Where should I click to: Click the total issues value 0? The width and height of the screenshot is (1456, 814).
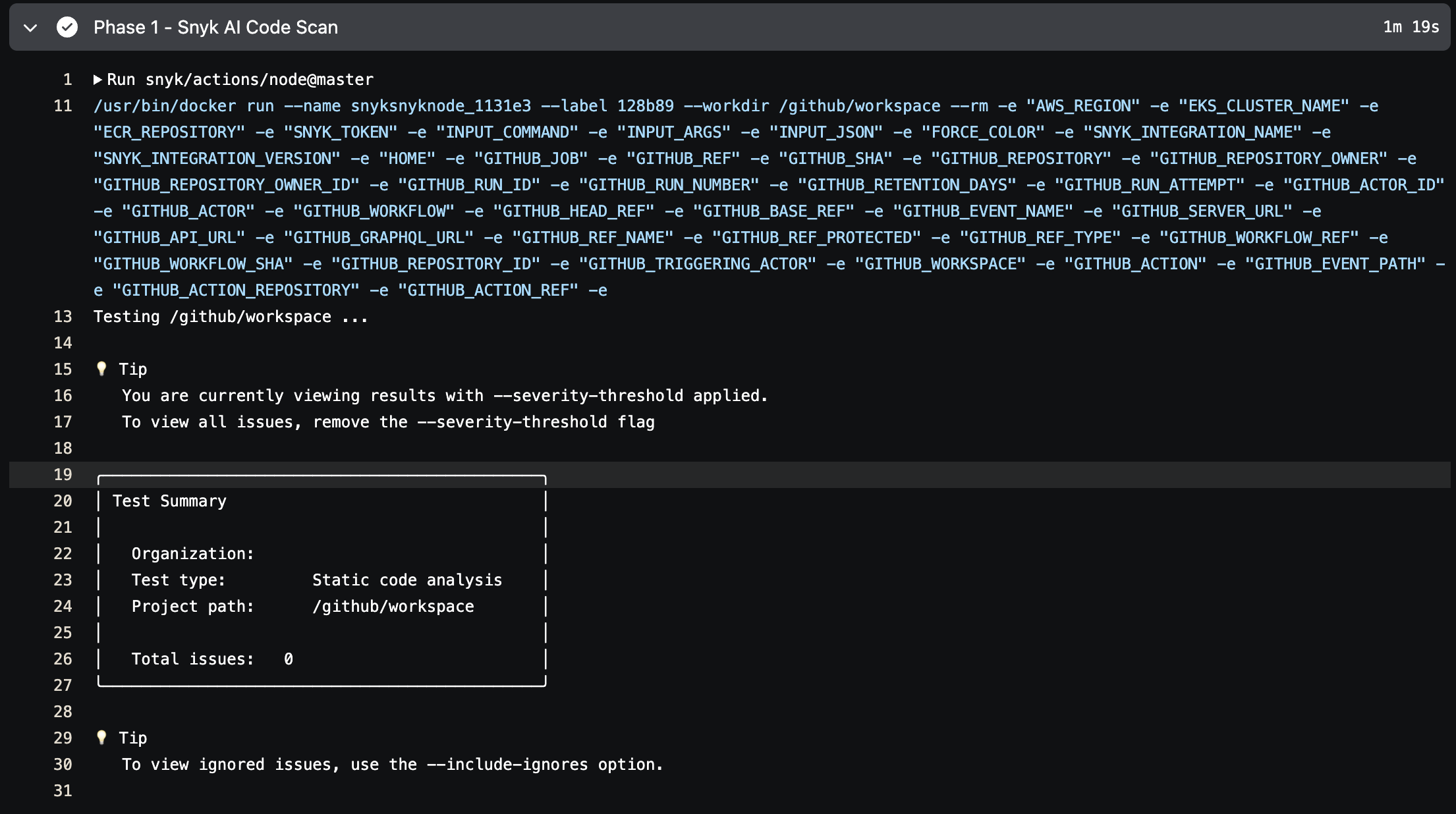click(x=289, y=659)
